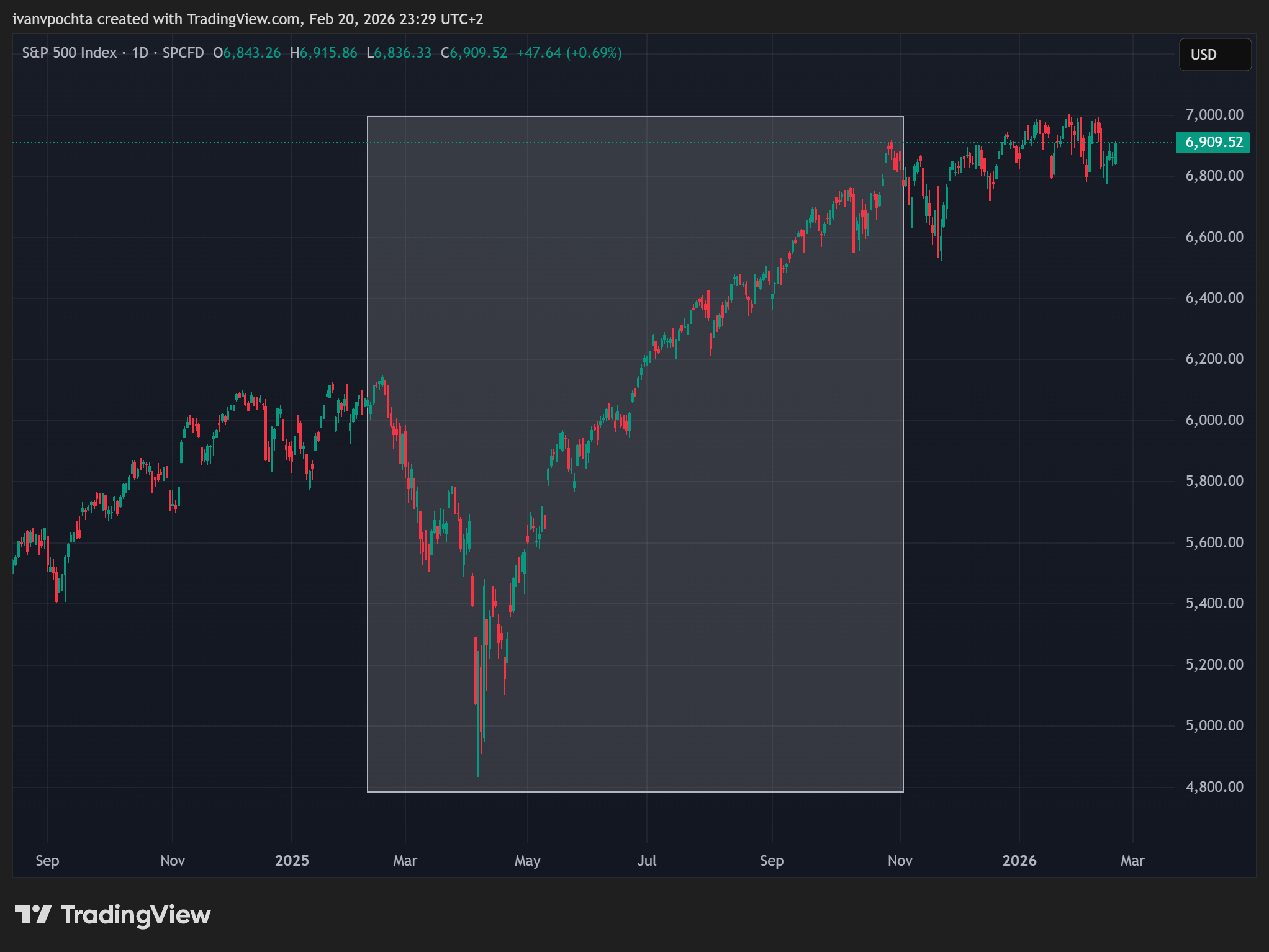
Task: Click the Jul label on time axis
Action: pyautogui.click(x=646, y=861)
